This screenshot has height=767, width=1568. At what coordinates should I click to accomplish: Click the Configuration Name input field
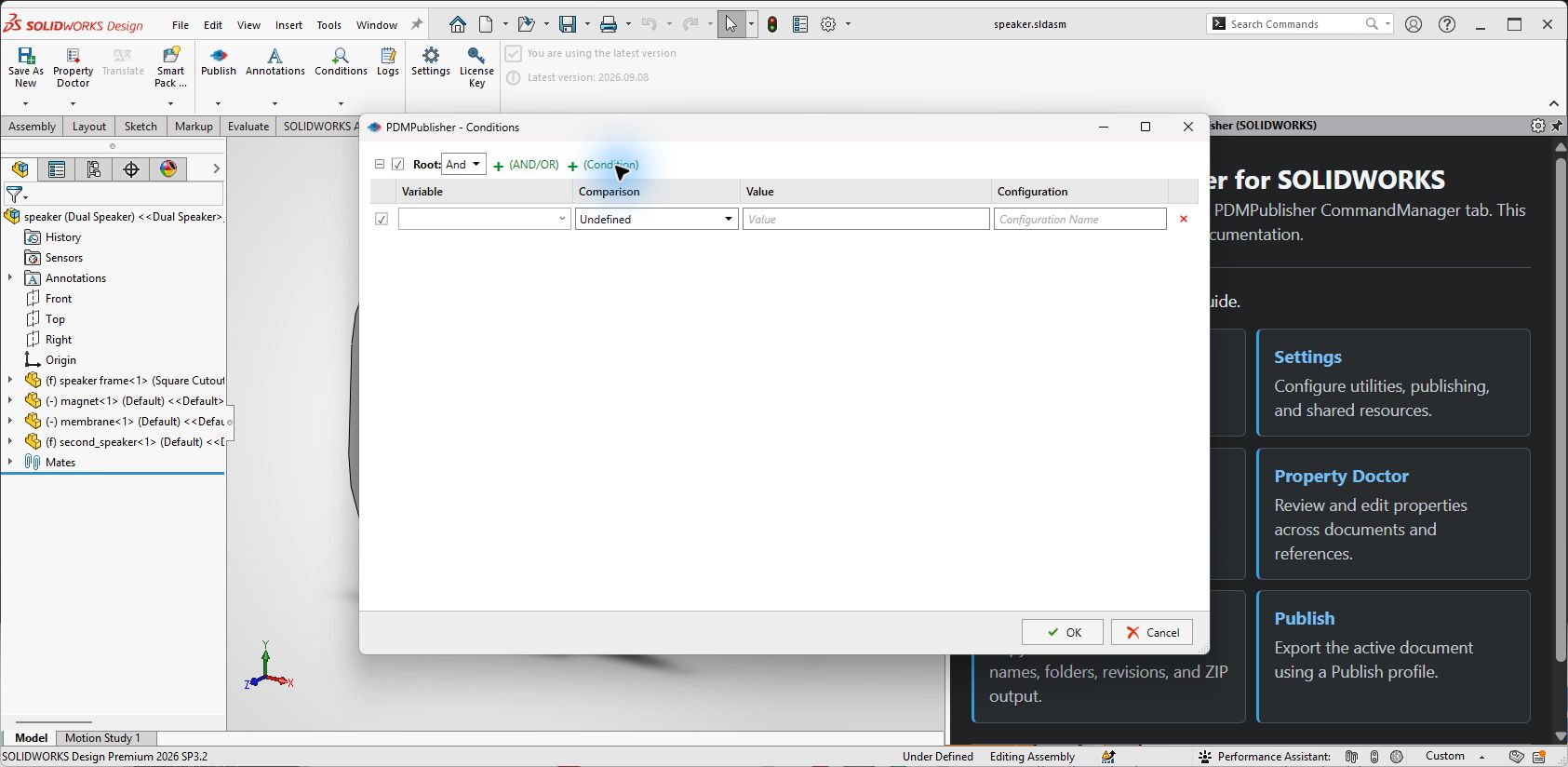[x=1080, y=219]
